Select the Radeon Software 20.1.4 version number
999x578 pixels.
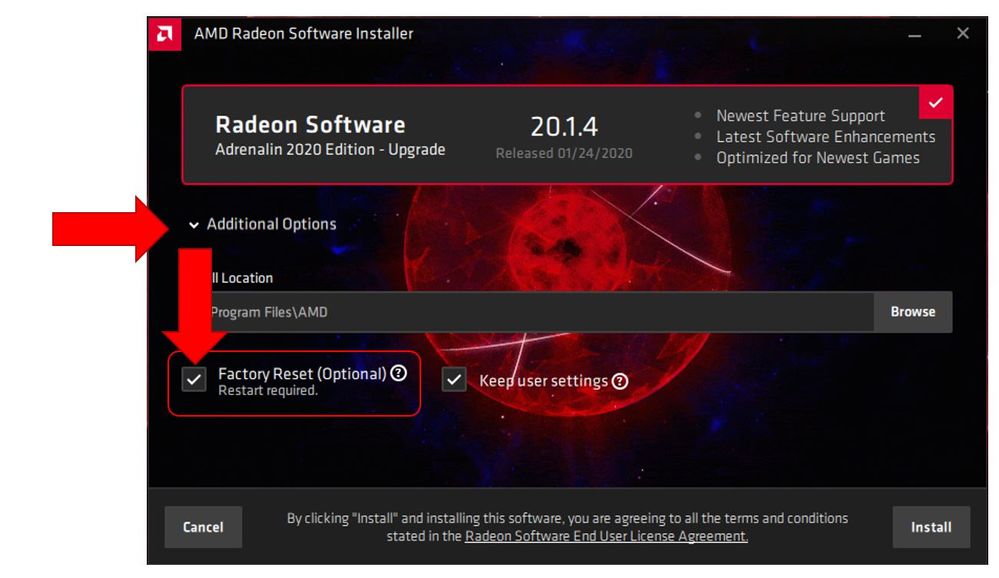coord(564,127)
